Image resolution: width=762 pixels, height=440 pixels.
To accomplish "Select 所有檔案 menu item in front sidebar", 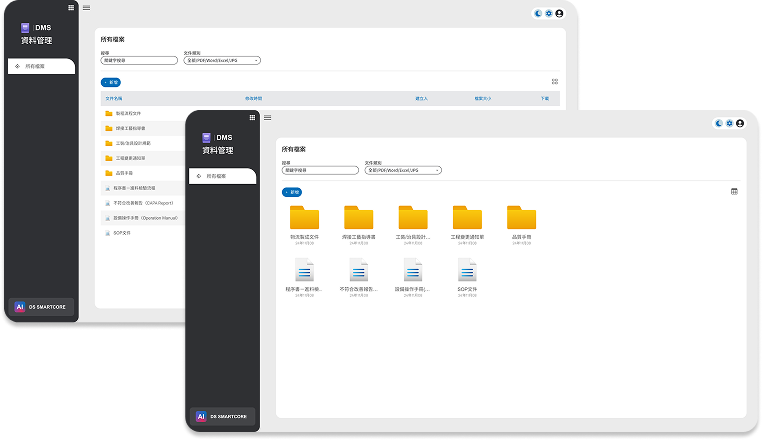I will coord(222,176).
